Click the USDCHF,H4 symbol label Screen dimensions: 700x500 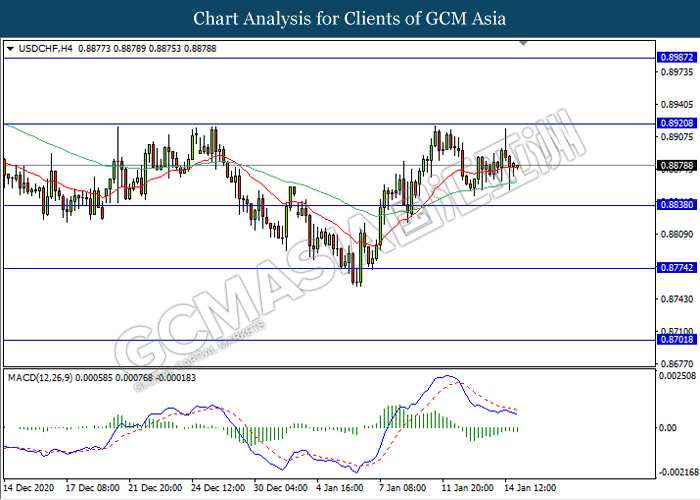click(x=40, y=48)
